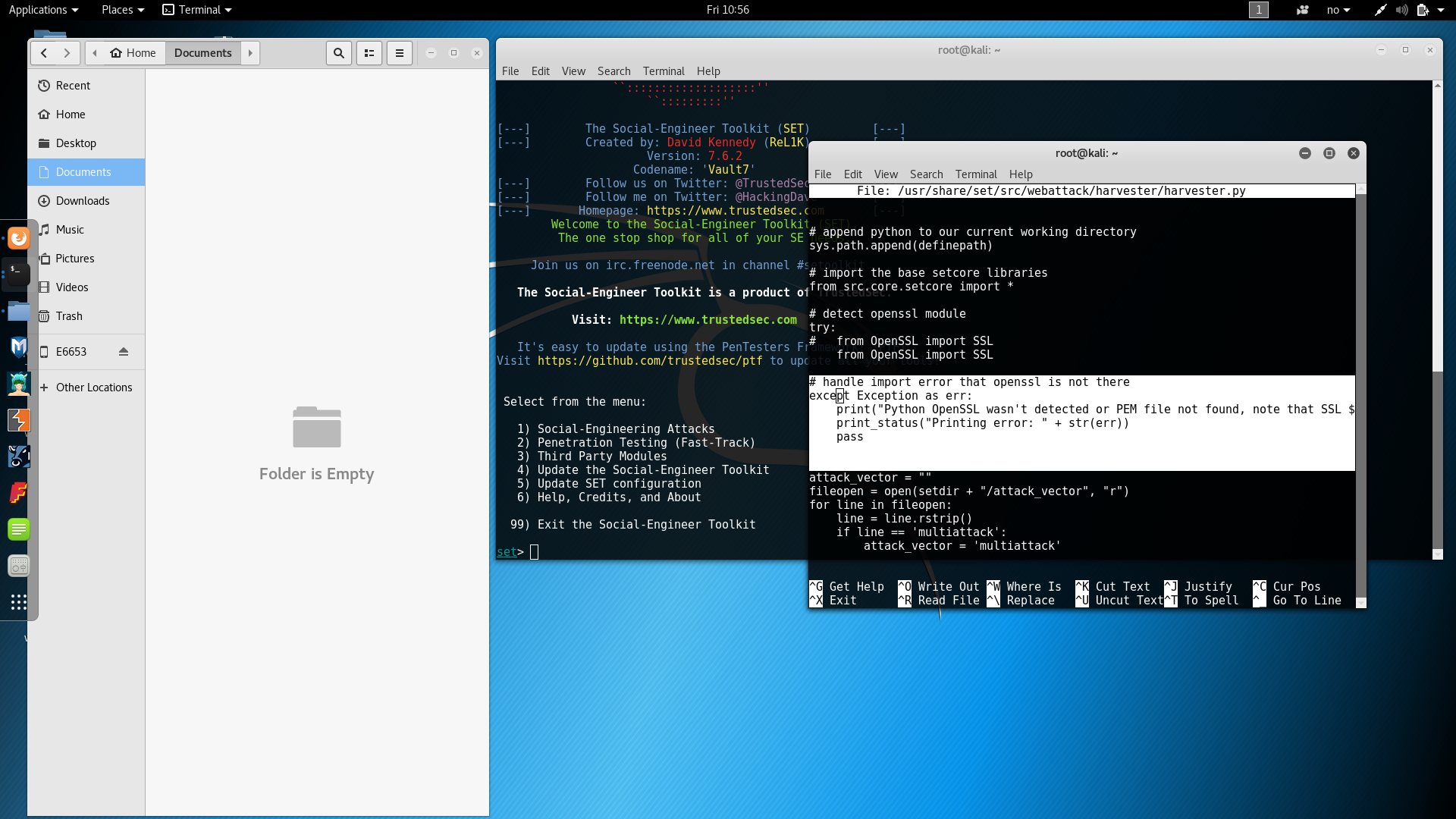
Task: Open Videos in Files sidebar
Action: 86,287
